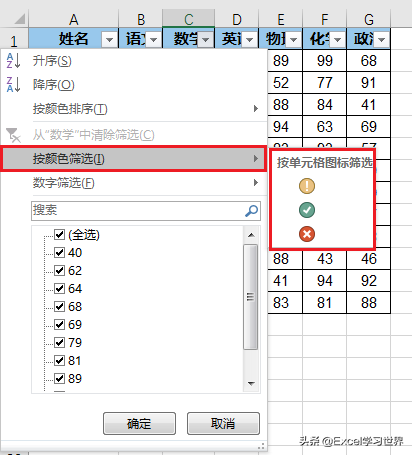Filter by the yellow exclamation icon
The height and width of the screenshot is (455, 412).
click(307, 186)
